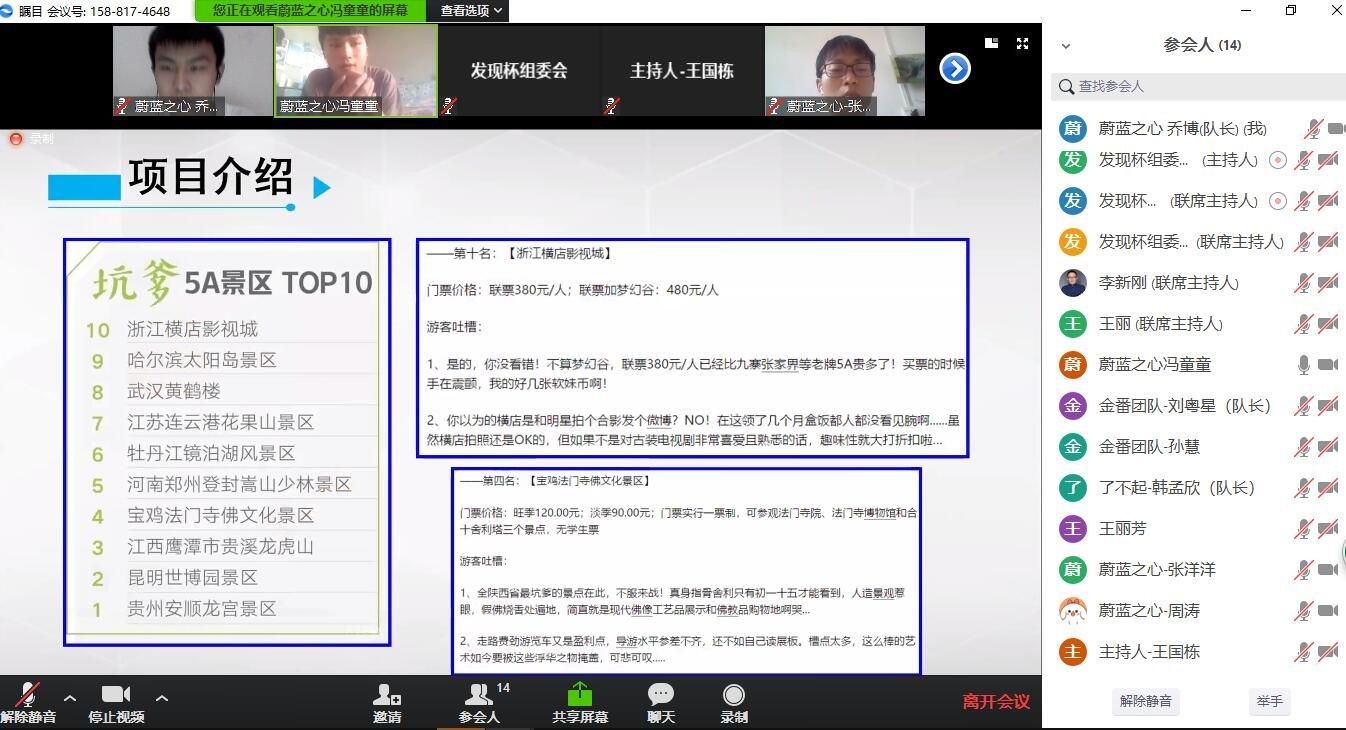This screenshot has width=1346, height=730.
Task: Toggle my mic on 蔚蓝之心 乔博(队长) row
Action: [x=1313, y=129]
